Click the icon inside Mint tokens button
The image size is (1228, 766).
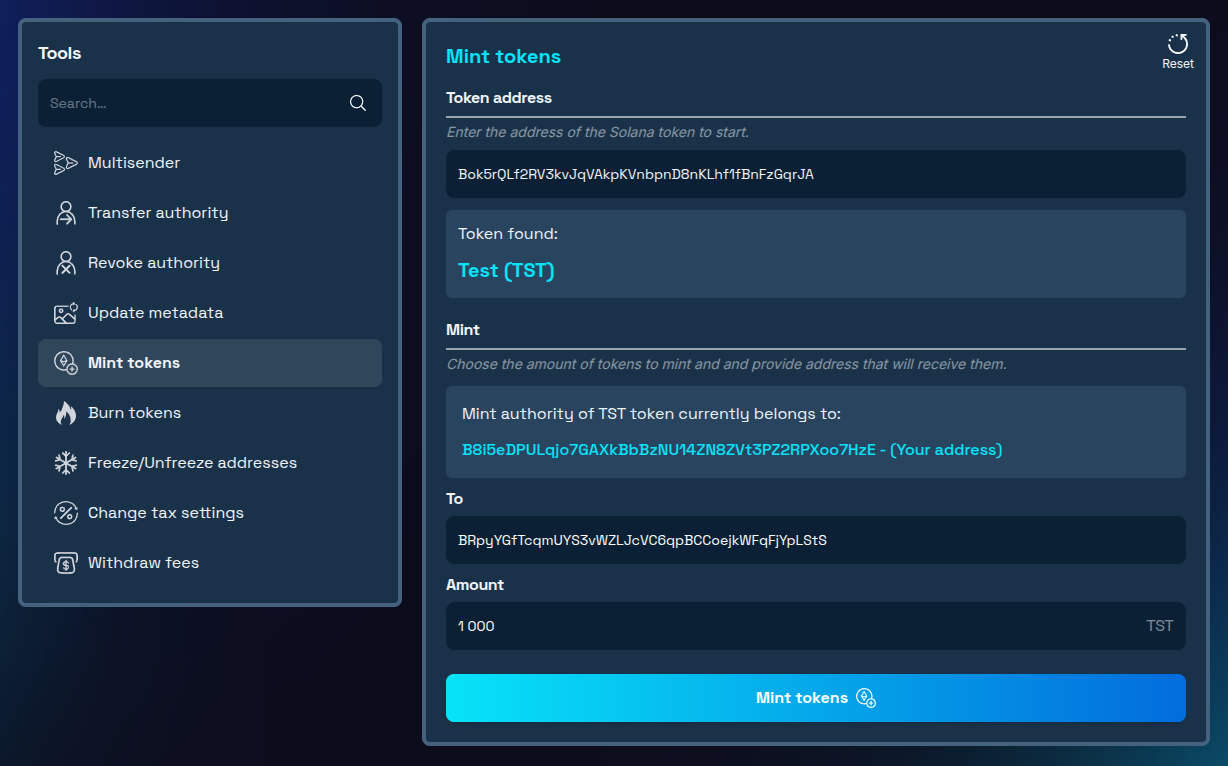[866, 698]
